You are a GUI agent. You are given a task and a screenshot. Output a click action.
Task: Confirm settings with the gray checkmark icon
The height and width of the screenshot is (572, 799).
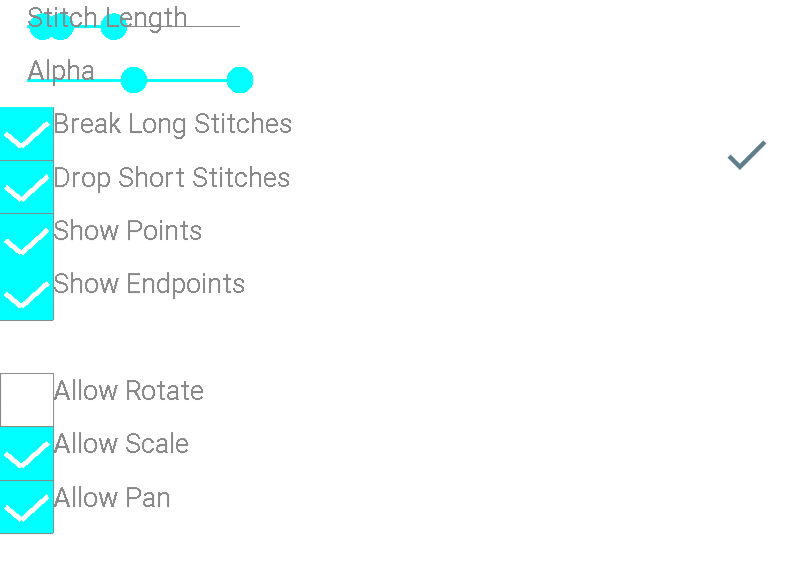(x=747, y=155)
